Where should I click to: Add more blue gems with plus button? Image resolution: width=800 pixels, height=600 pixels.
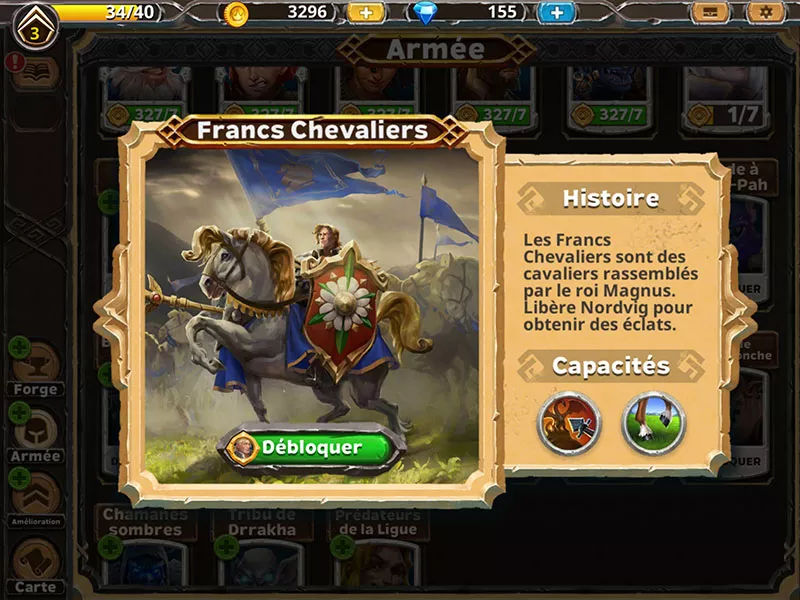(x=557, y=13)
